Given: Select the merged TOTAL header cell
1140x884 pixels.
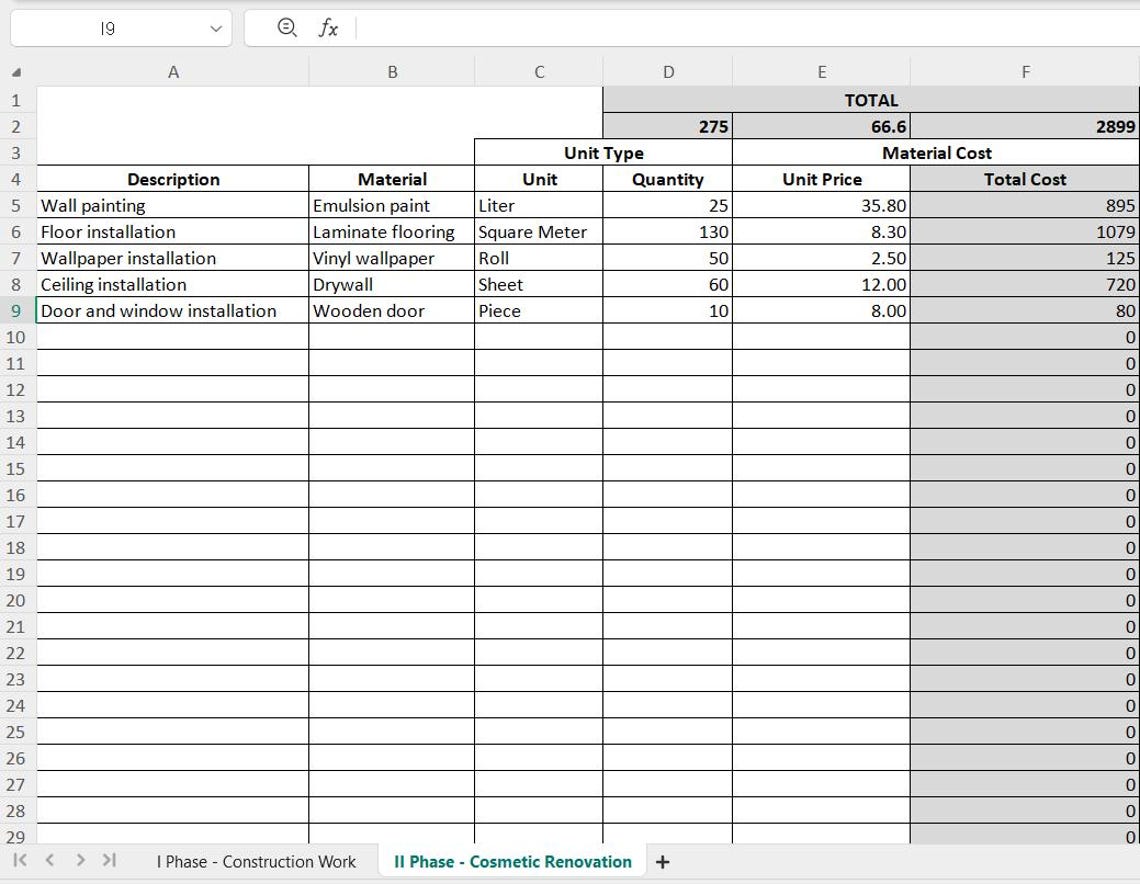Looking at the screenshot, I should tap(870, 100).
